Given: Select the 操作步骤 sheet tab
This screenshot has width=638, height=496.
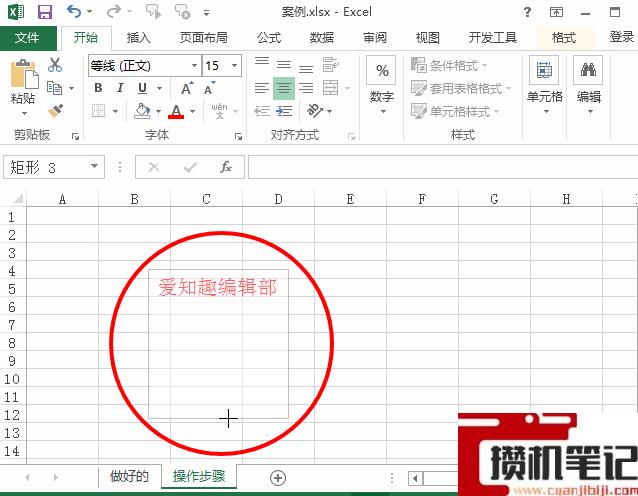Looking at the screenshot, I should click(x=199, y=476).
